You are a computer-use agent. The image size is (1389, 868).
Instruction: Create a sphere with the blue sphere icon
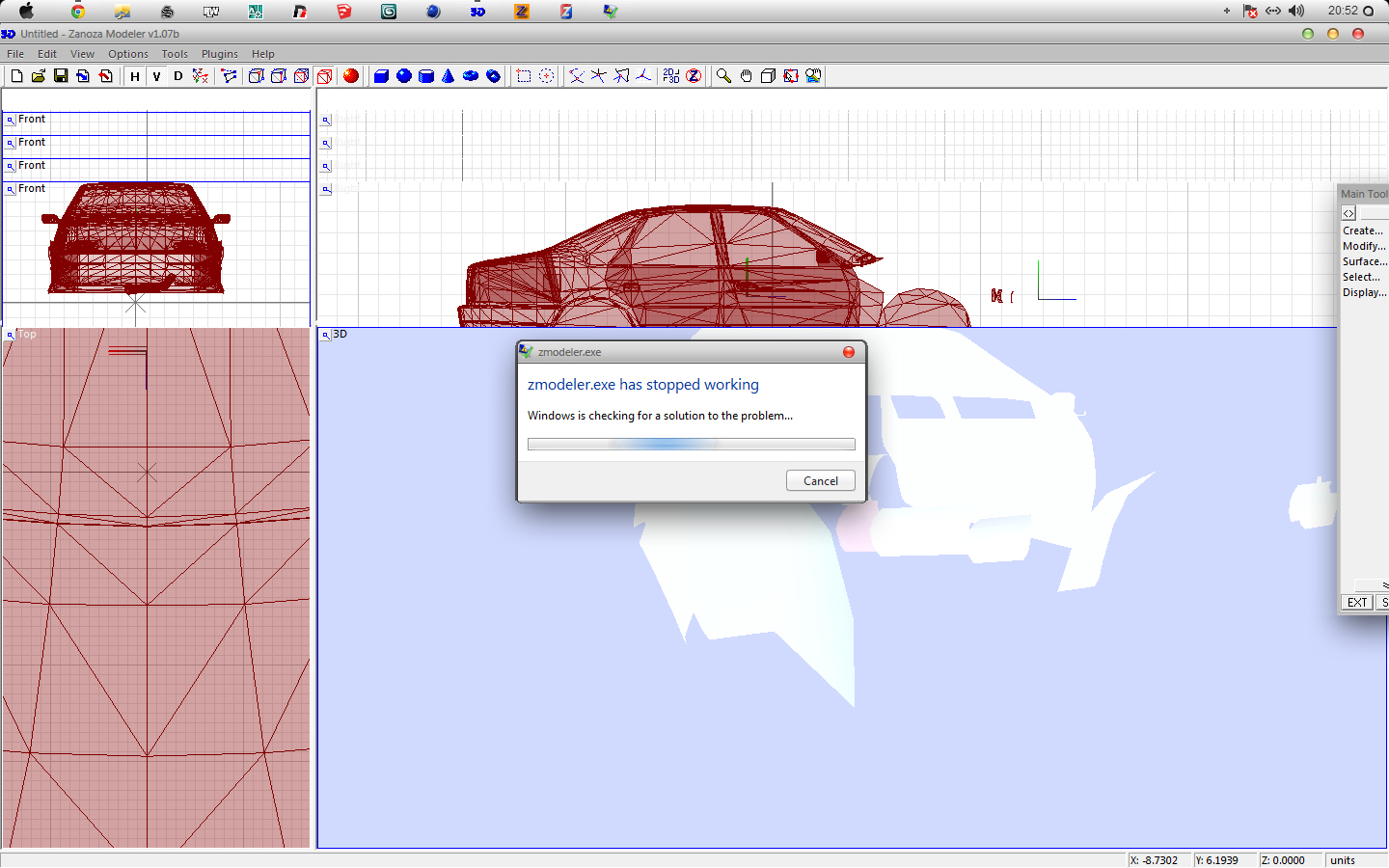click(404, 76)
